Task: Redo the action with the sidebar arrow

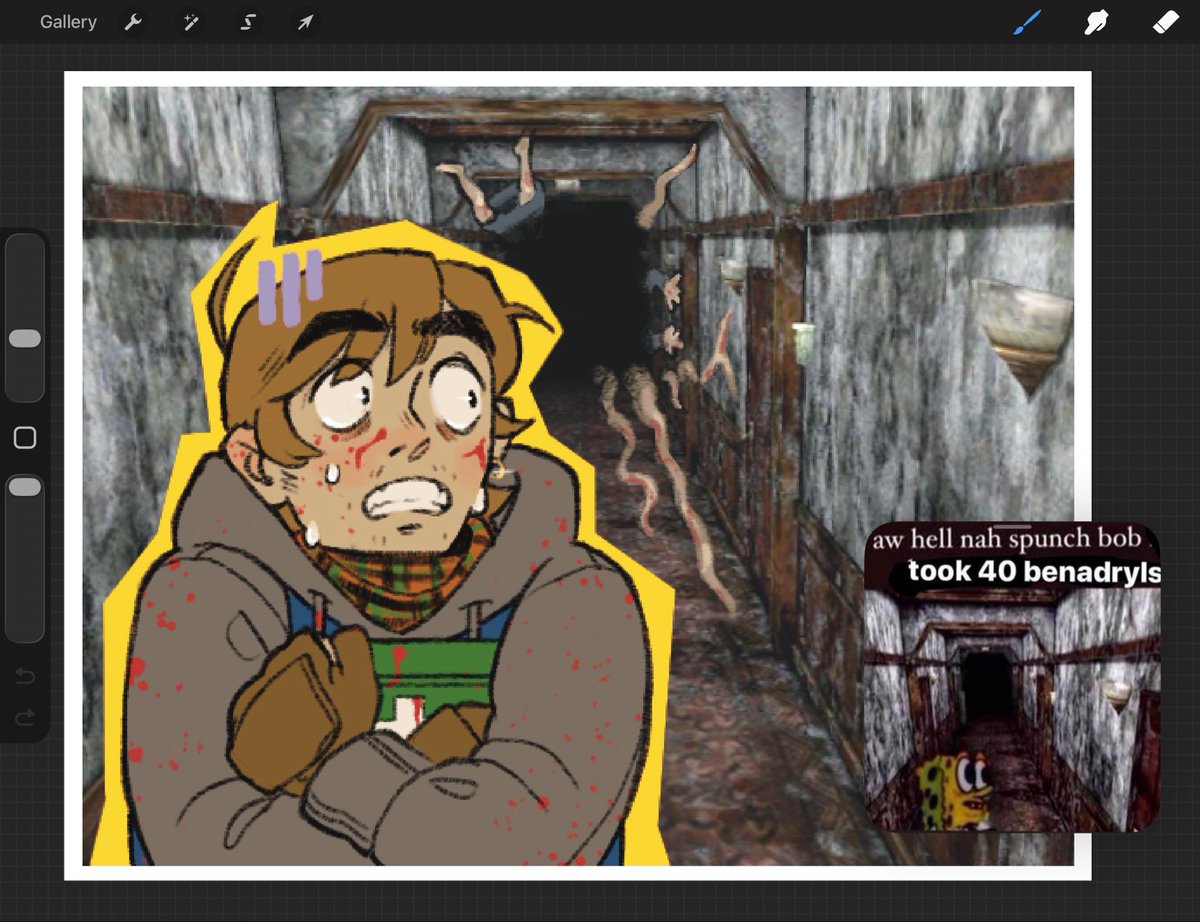Action: pos(25,717)
